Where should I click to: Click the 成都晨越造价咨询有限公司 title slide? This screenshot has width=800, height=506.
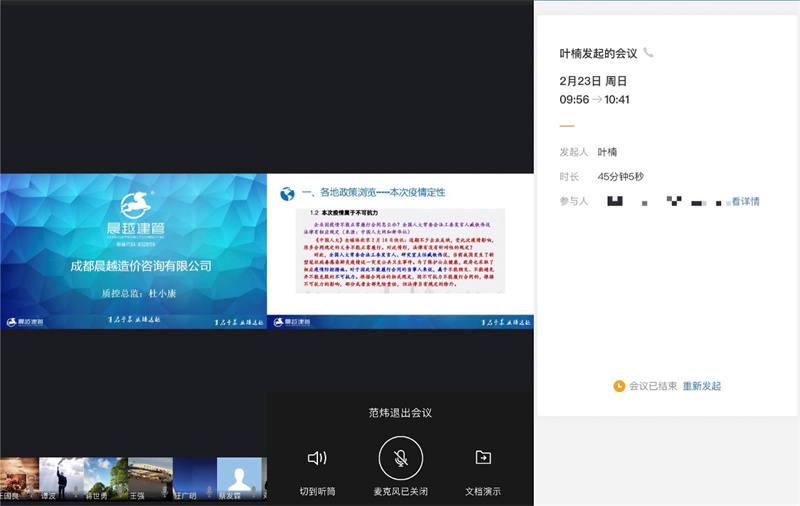[133, 251]
